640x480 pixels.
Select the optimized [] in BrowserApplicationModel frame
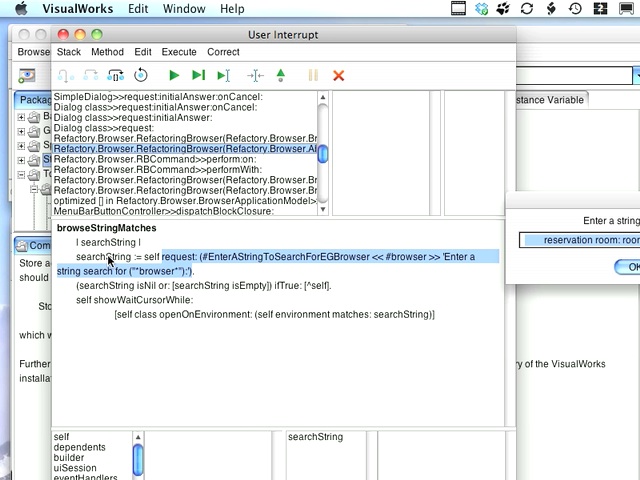click(x=185, y=201)
